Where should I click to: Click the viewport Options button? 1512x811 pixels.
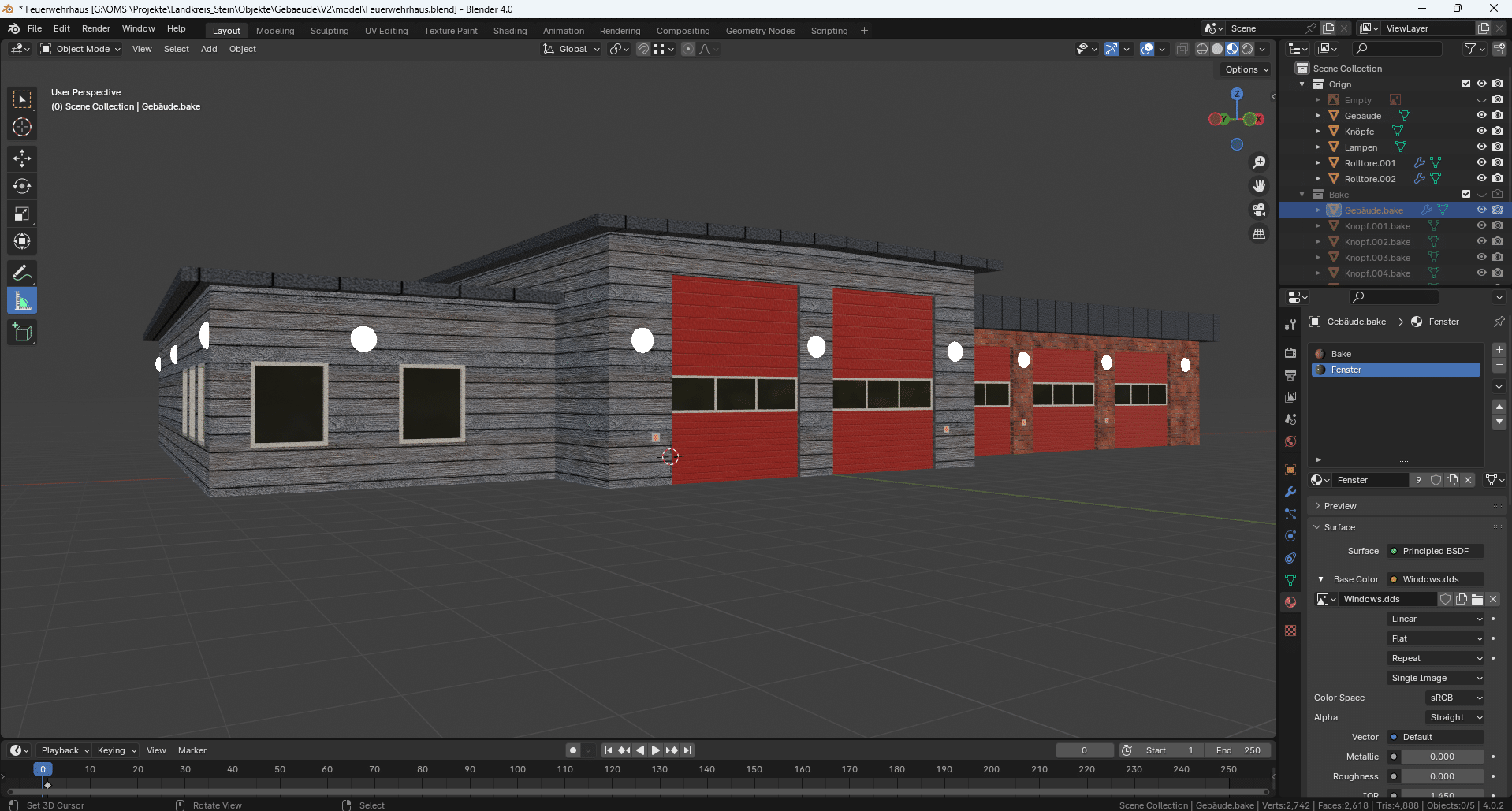[1246, 69]
